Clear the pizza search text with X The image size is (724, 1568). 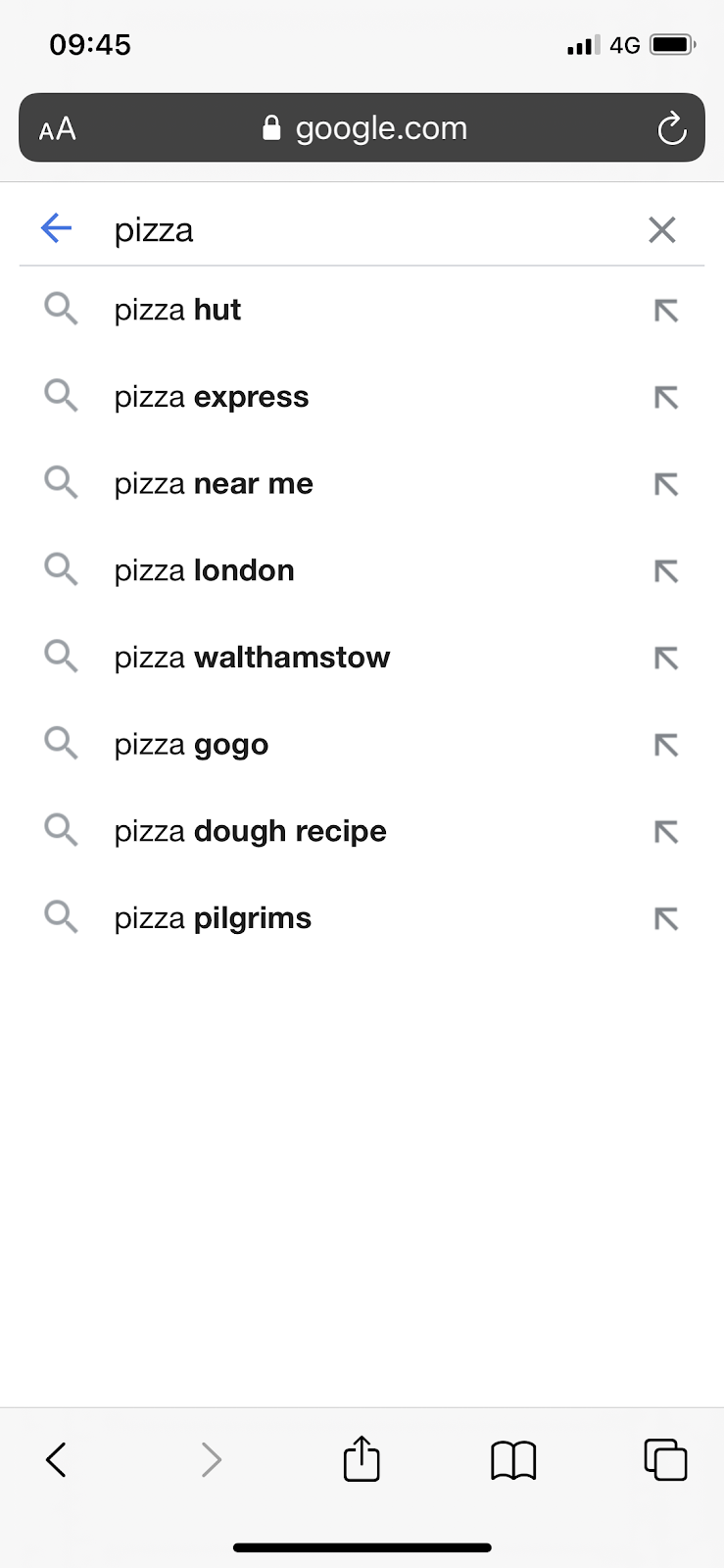point(662,230)
